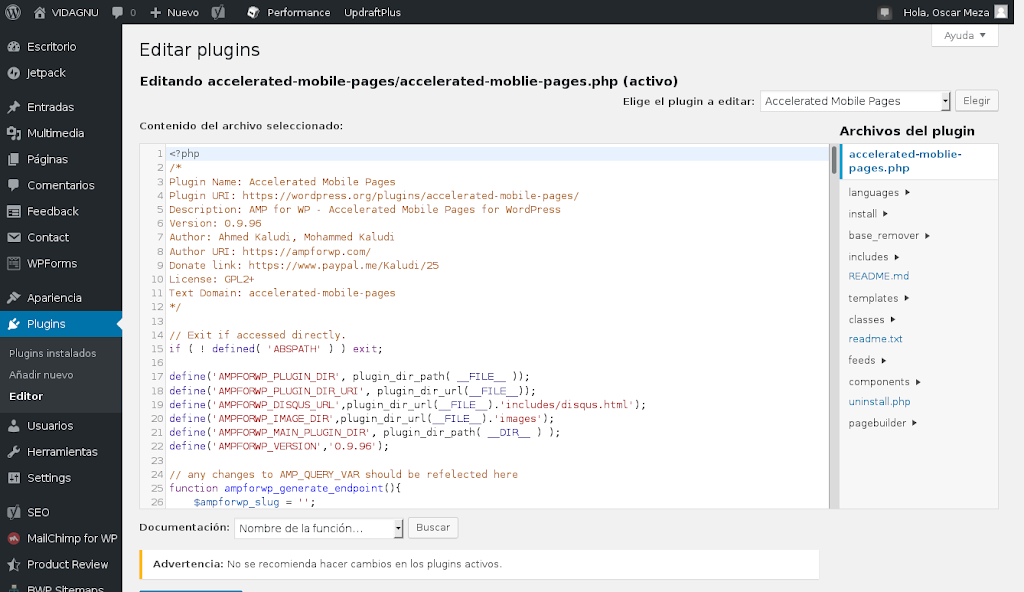The image size is (1024, 592).
Task: Open the readme.txt file
Action: pos(875,338)
